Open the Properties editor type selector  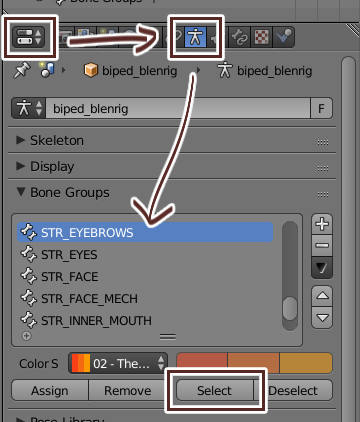coord(29,37)
